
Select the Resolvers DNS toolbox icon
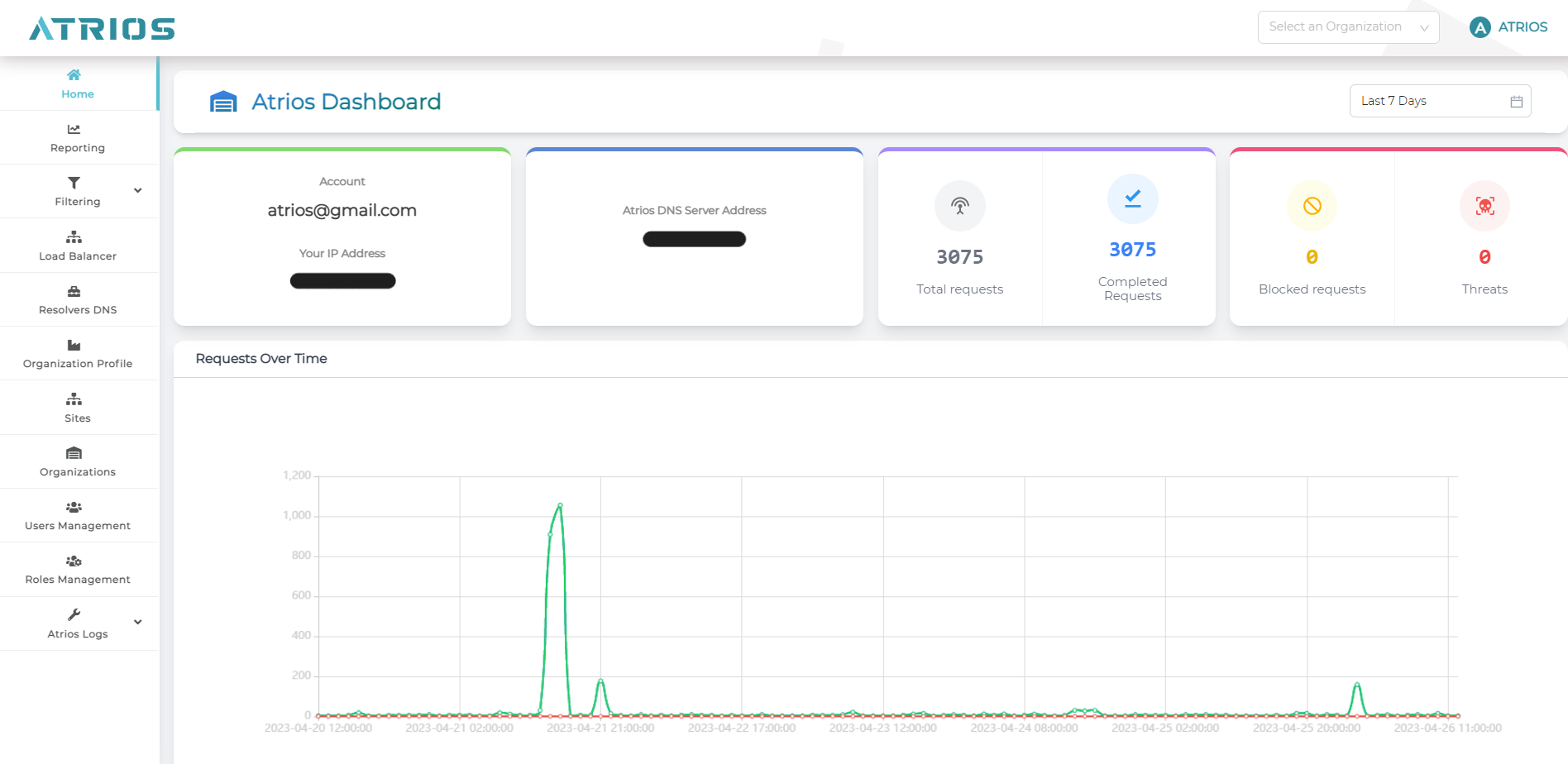tap(74, 291)
